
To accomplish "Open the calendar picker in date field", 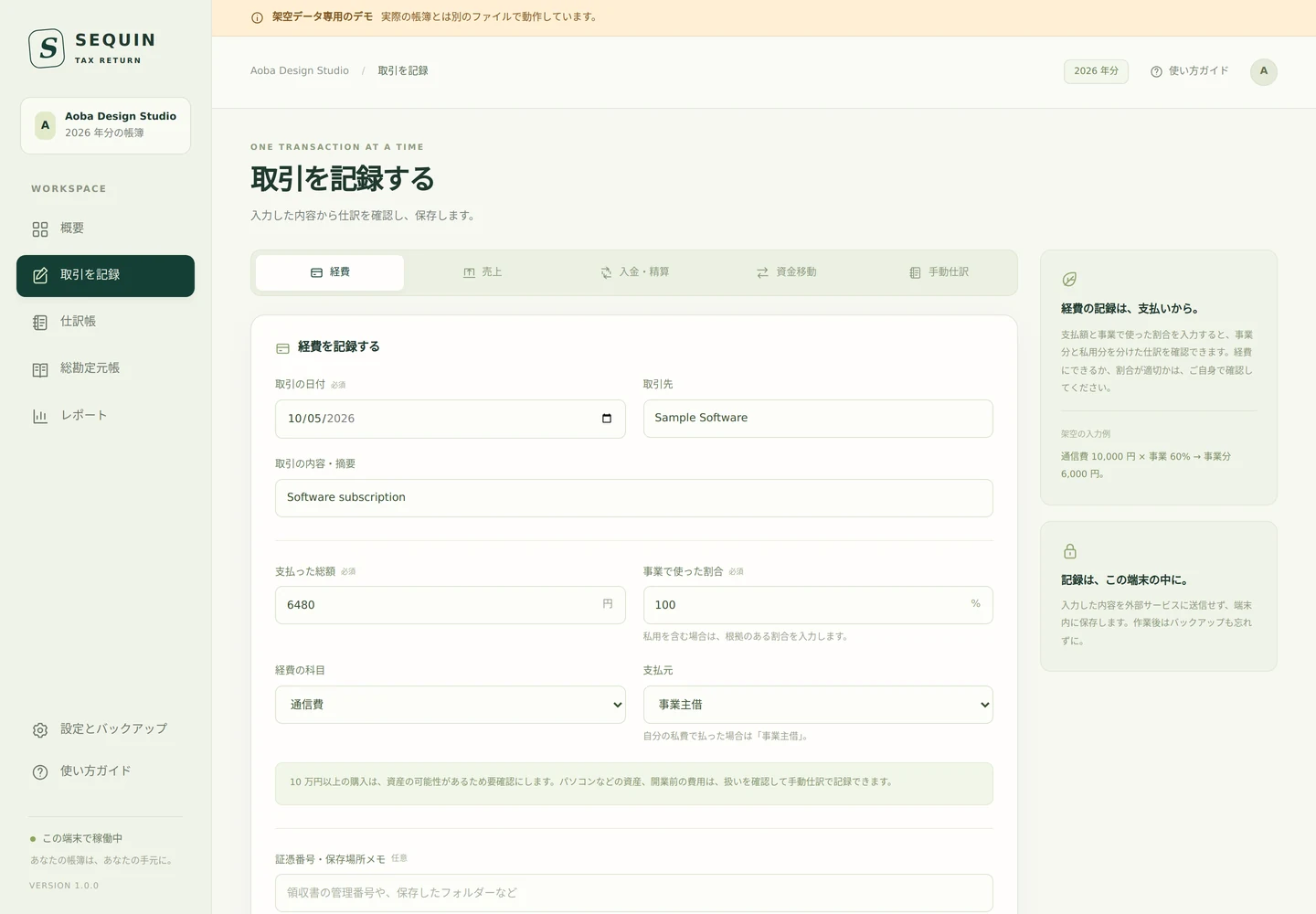I will 607,419.
